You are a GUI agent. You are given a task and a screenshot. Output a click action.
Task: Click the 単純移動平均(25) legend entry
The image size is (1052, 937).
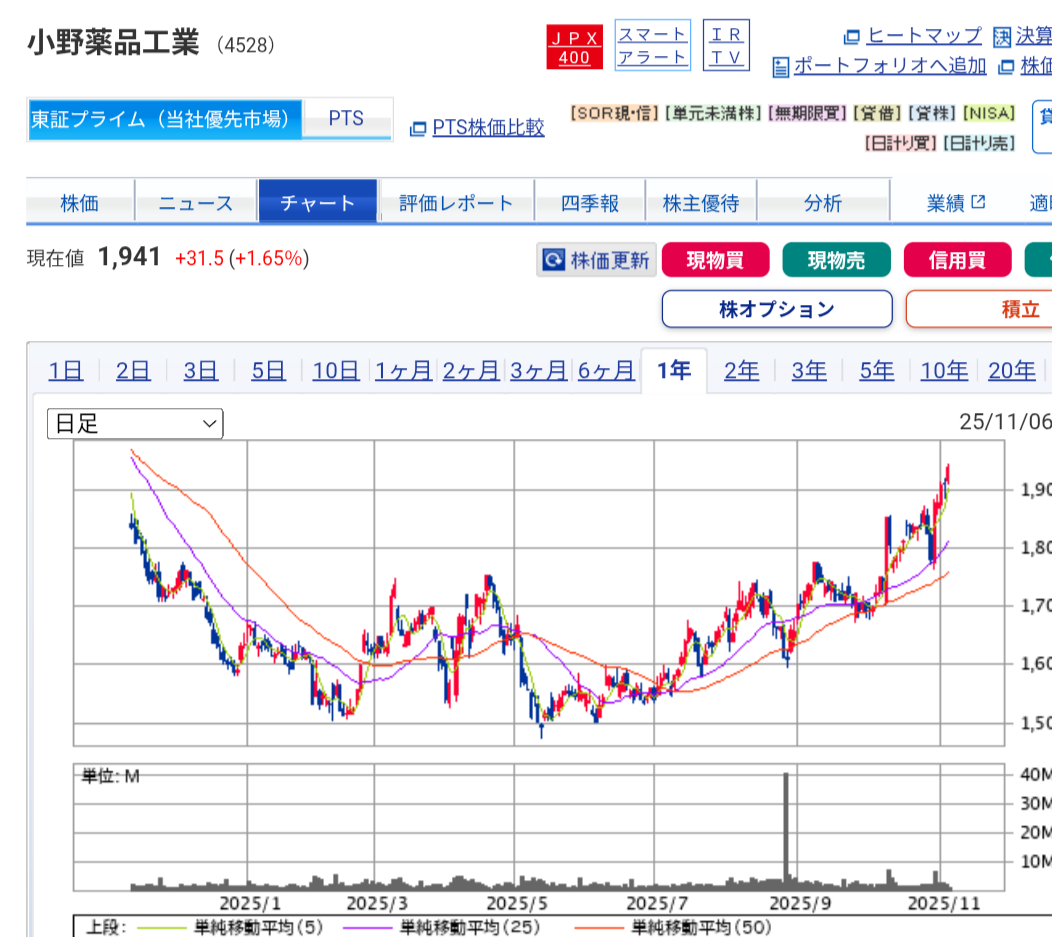coord(441,927)
